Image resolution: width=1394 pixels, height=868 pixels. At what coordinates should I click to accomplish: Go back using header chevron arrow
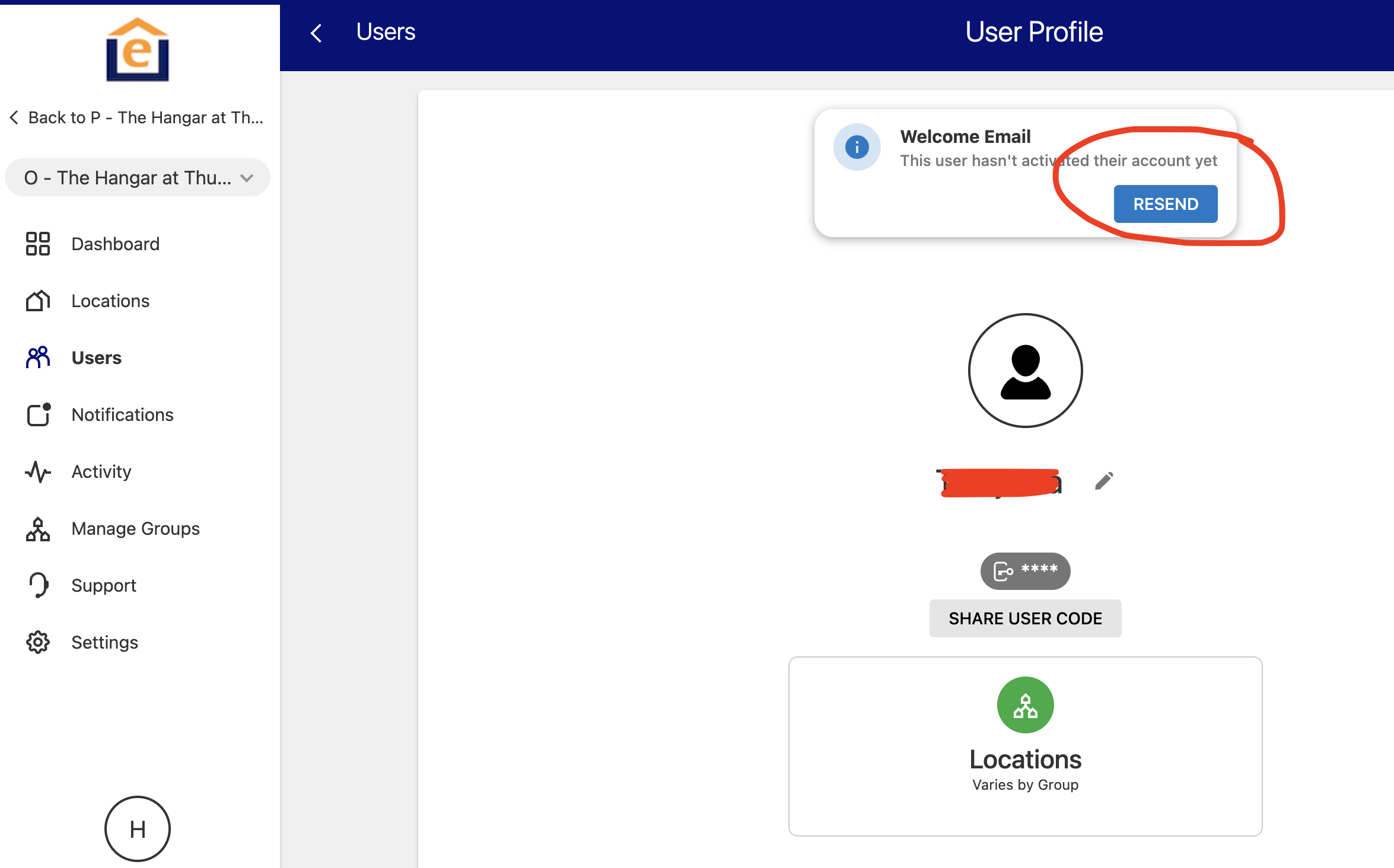point(316,33)
